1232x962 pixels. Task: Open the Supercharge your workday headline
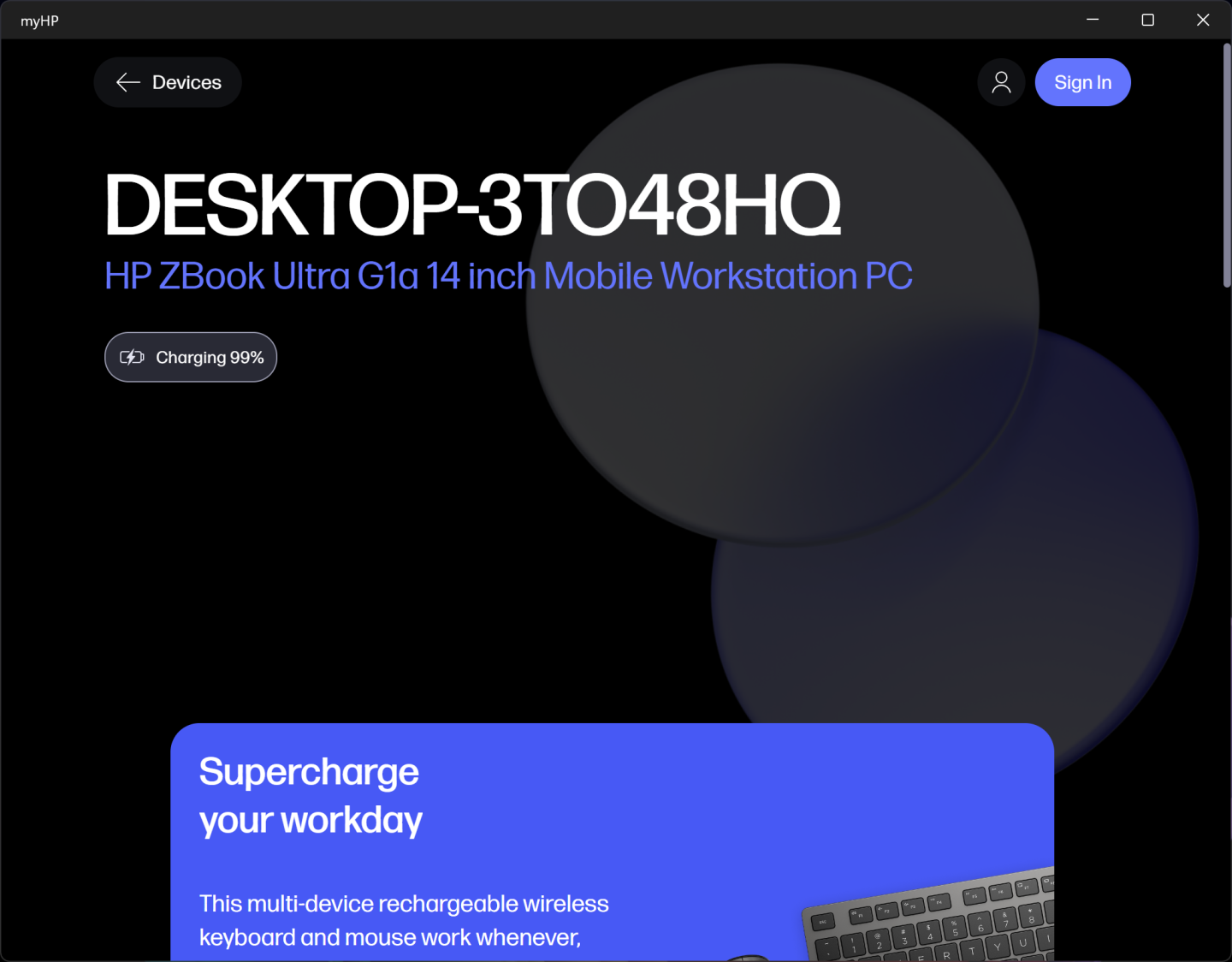(x=311, y=796)
